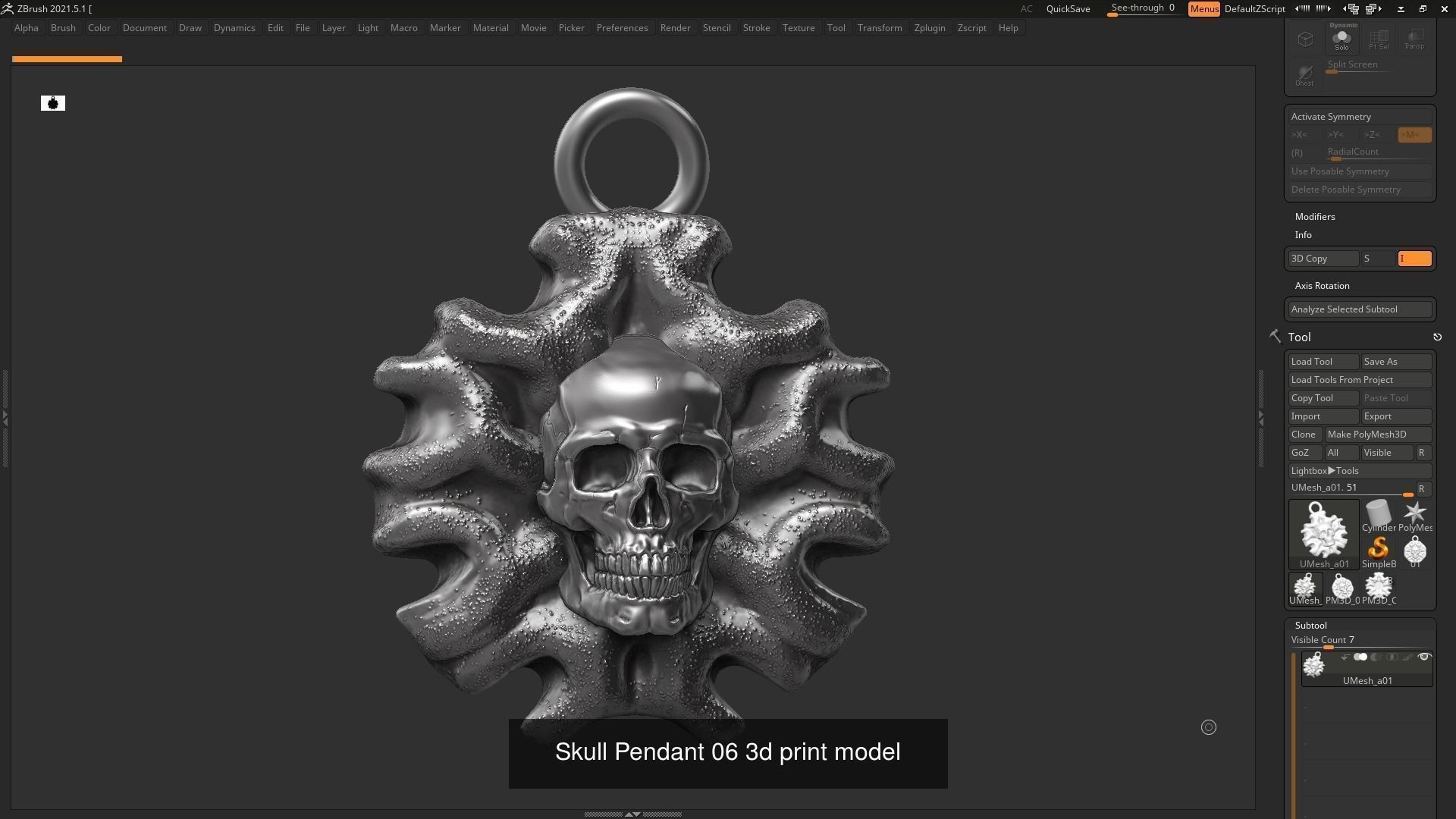Click next UI color scheme icon
The image size is (1456, 819).
[1323, 8]
